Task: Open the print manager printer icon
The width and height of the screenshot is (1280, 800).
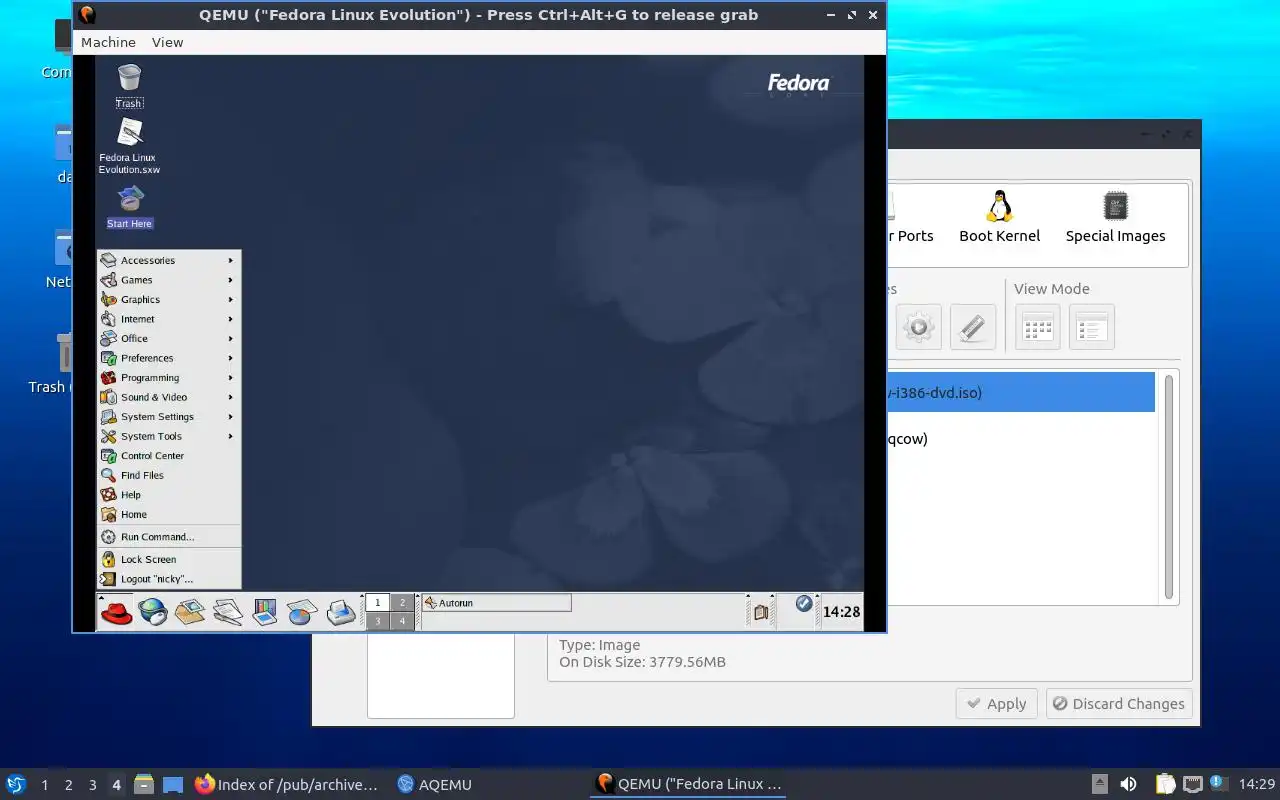Action: pos(341,611)
